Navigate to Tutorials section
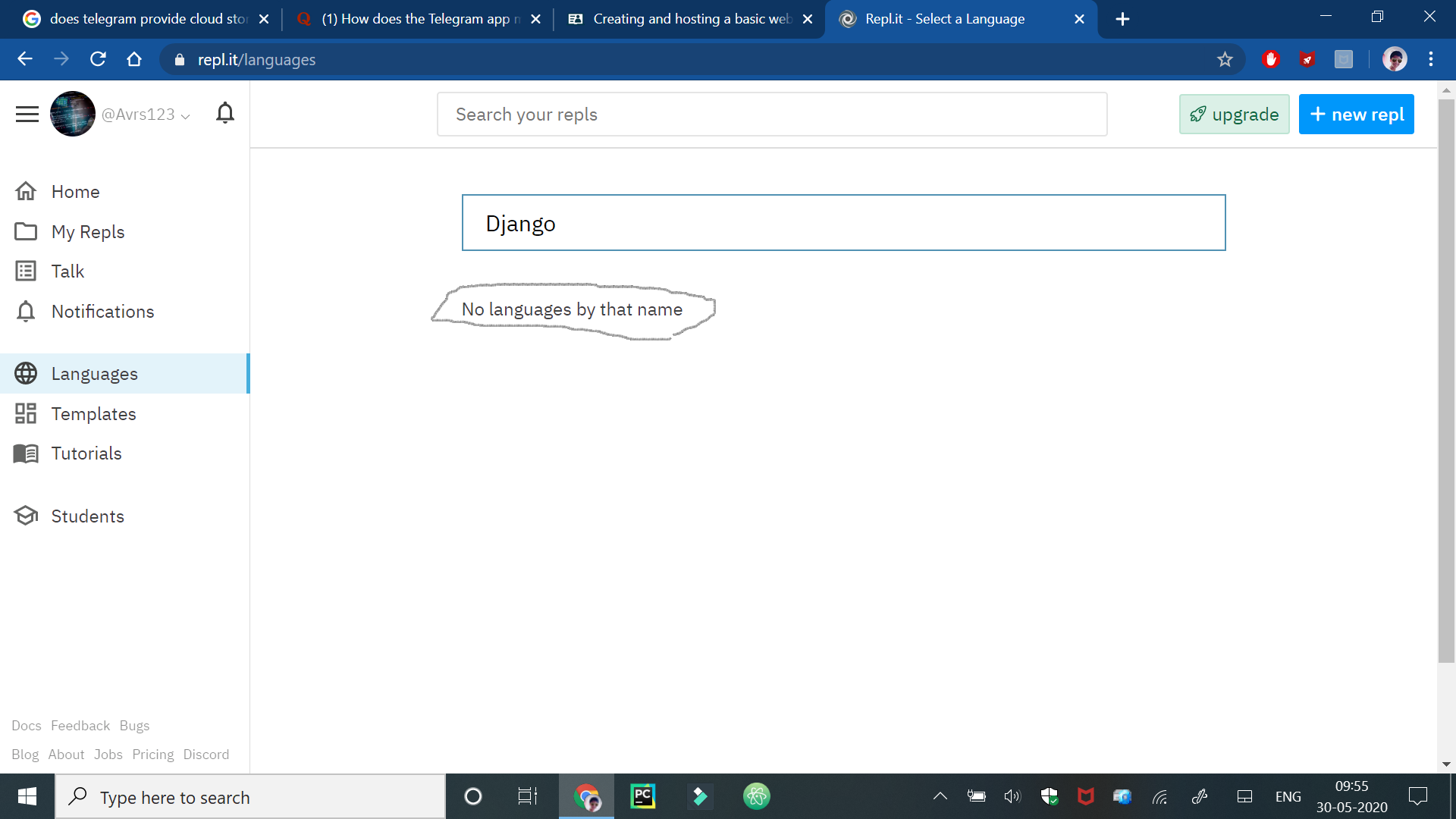 tap(87, 453)
